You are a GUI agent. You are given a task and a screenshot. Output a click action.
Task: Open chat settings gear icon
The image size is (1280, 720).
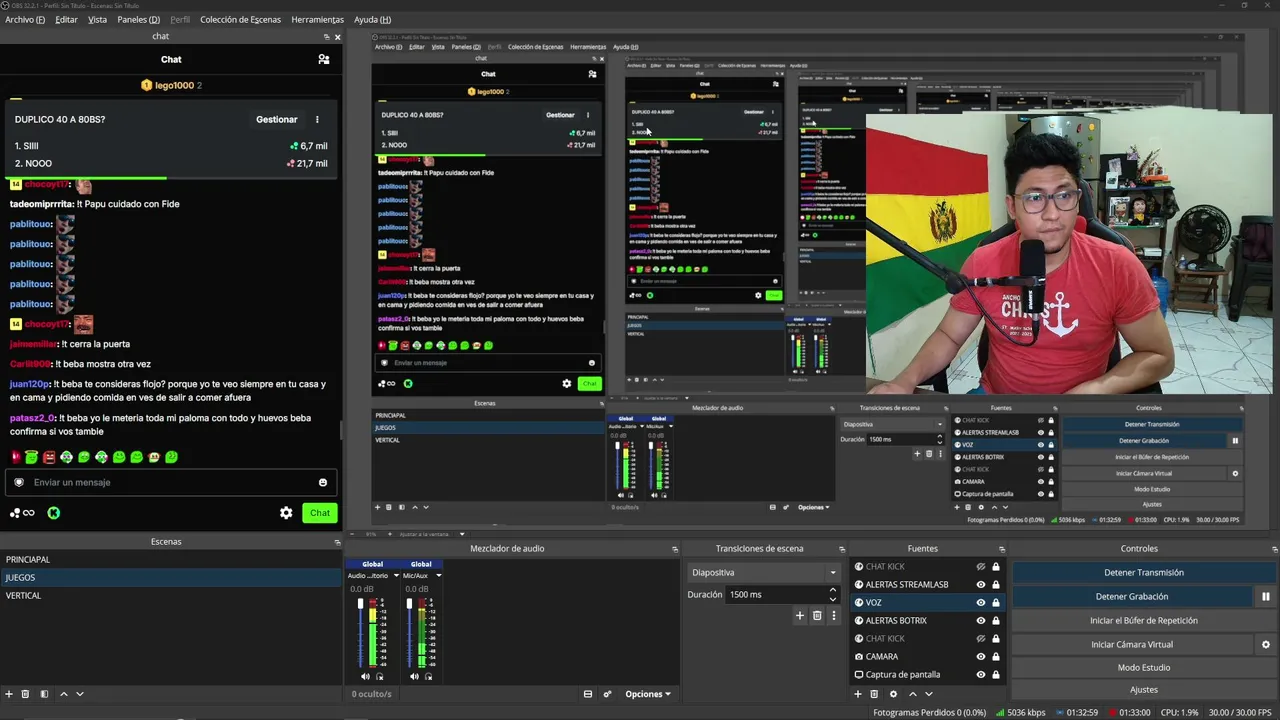(286, 513)
